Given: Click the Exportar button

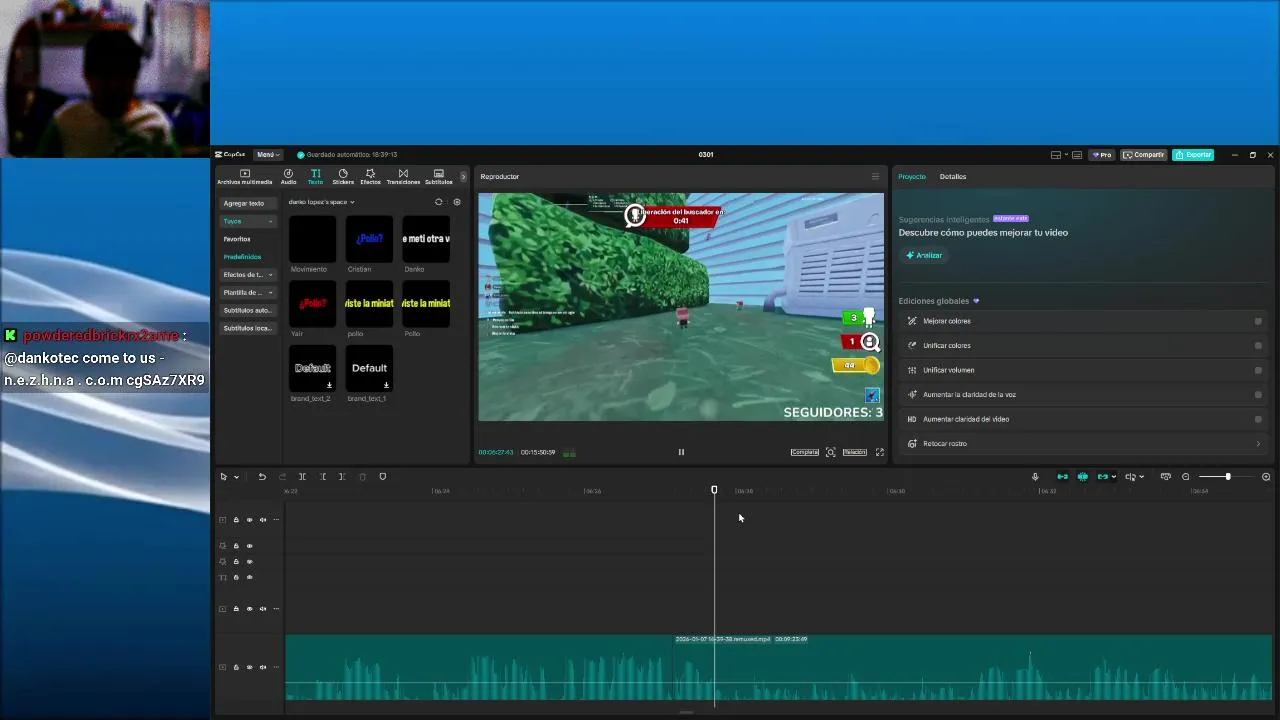Looking at the screenshot, I should pos(1194,155).
